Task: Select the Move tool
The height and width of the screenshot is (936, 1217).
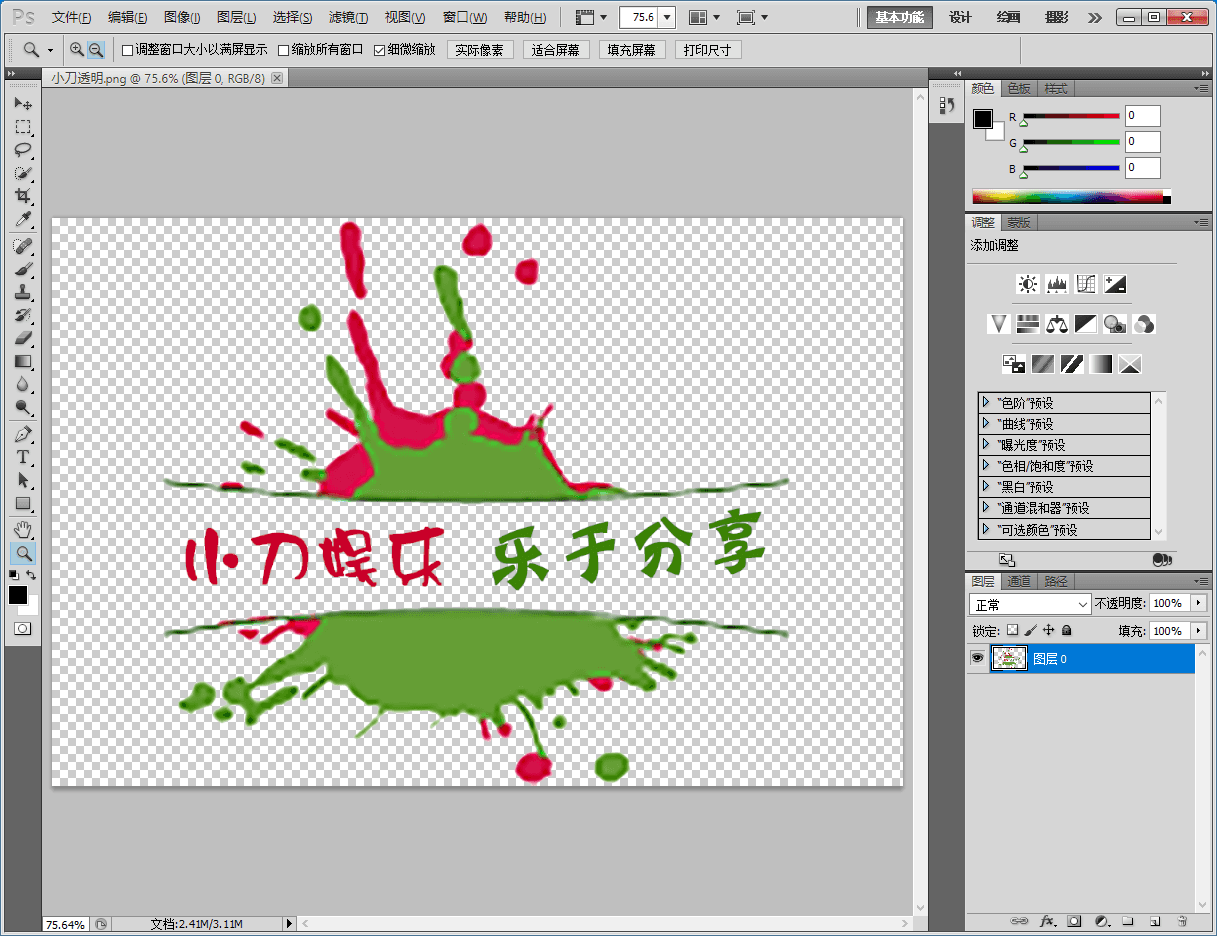Action: [23, 104]
